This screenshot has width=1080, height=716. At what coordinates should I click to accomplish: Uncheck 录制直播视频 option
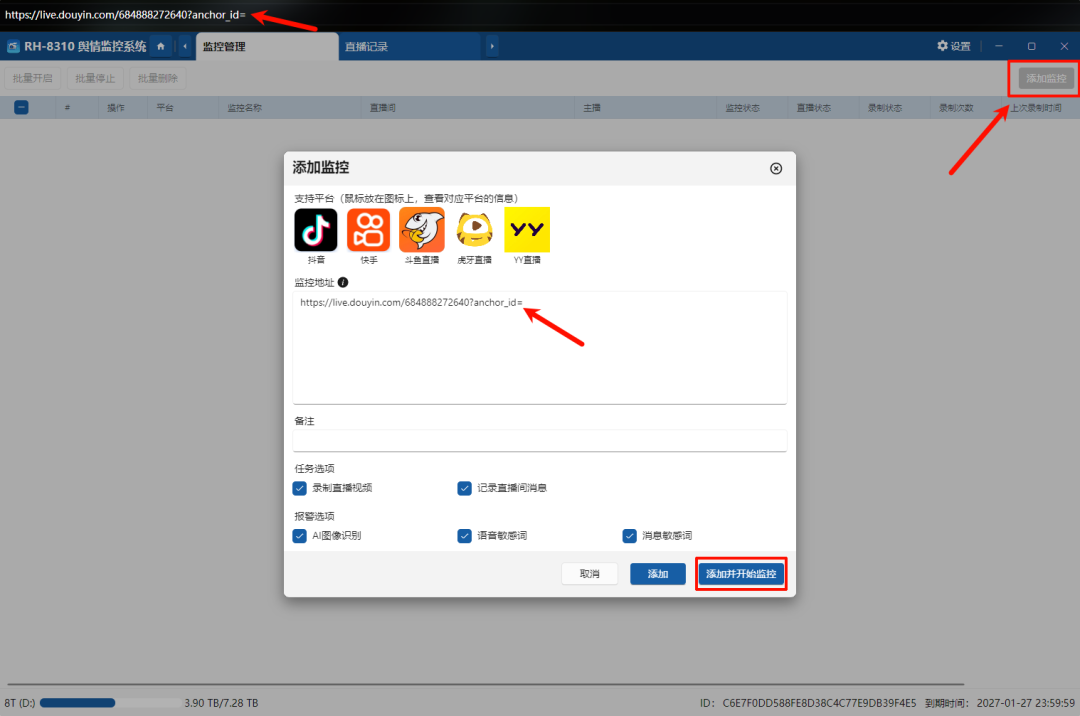[300, 488]
